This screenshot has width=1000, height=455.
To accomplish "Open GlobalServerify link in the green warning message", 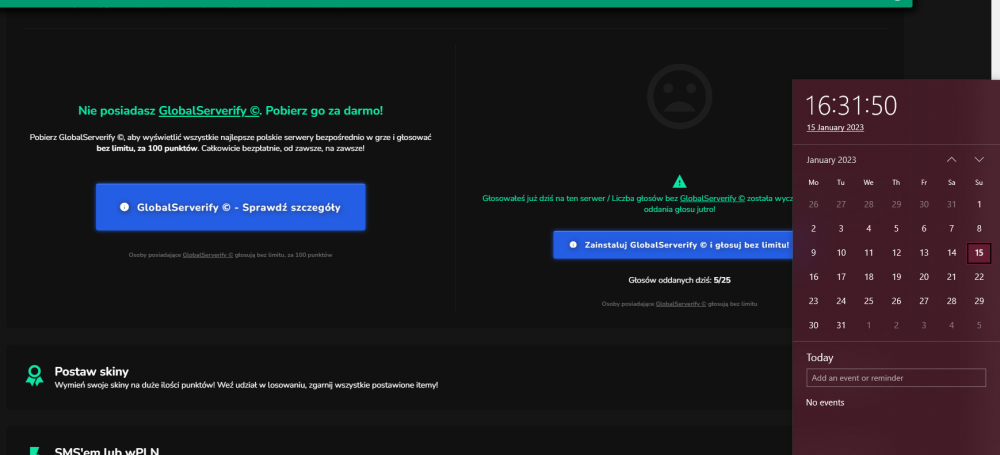I will [712, 198].
